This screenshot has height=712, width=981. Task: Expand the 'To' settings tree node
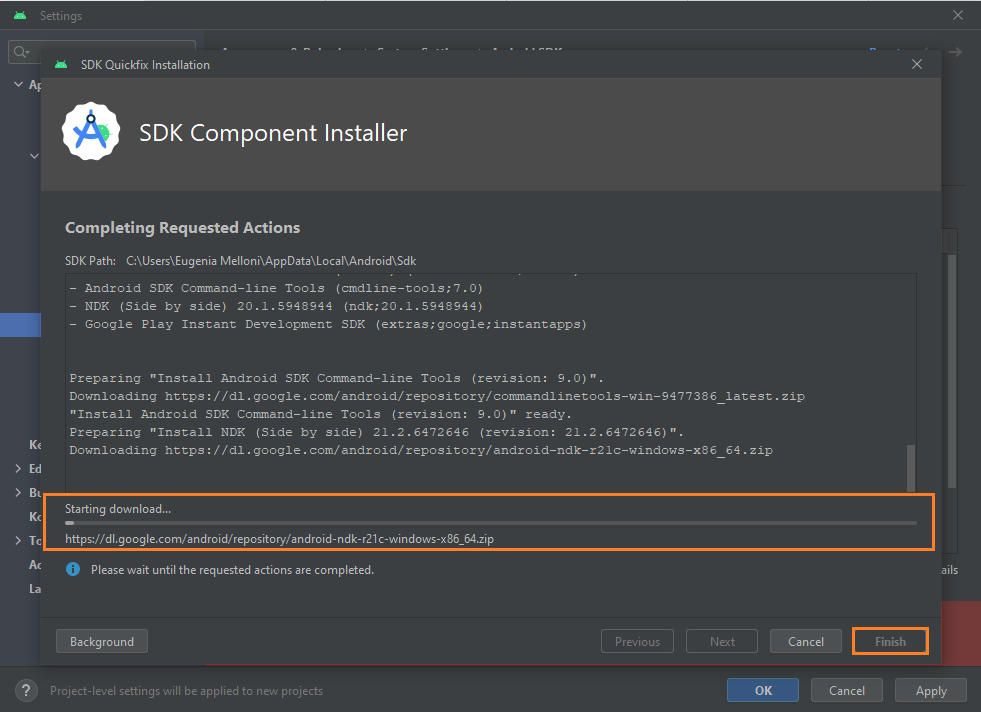click(18, 541)
